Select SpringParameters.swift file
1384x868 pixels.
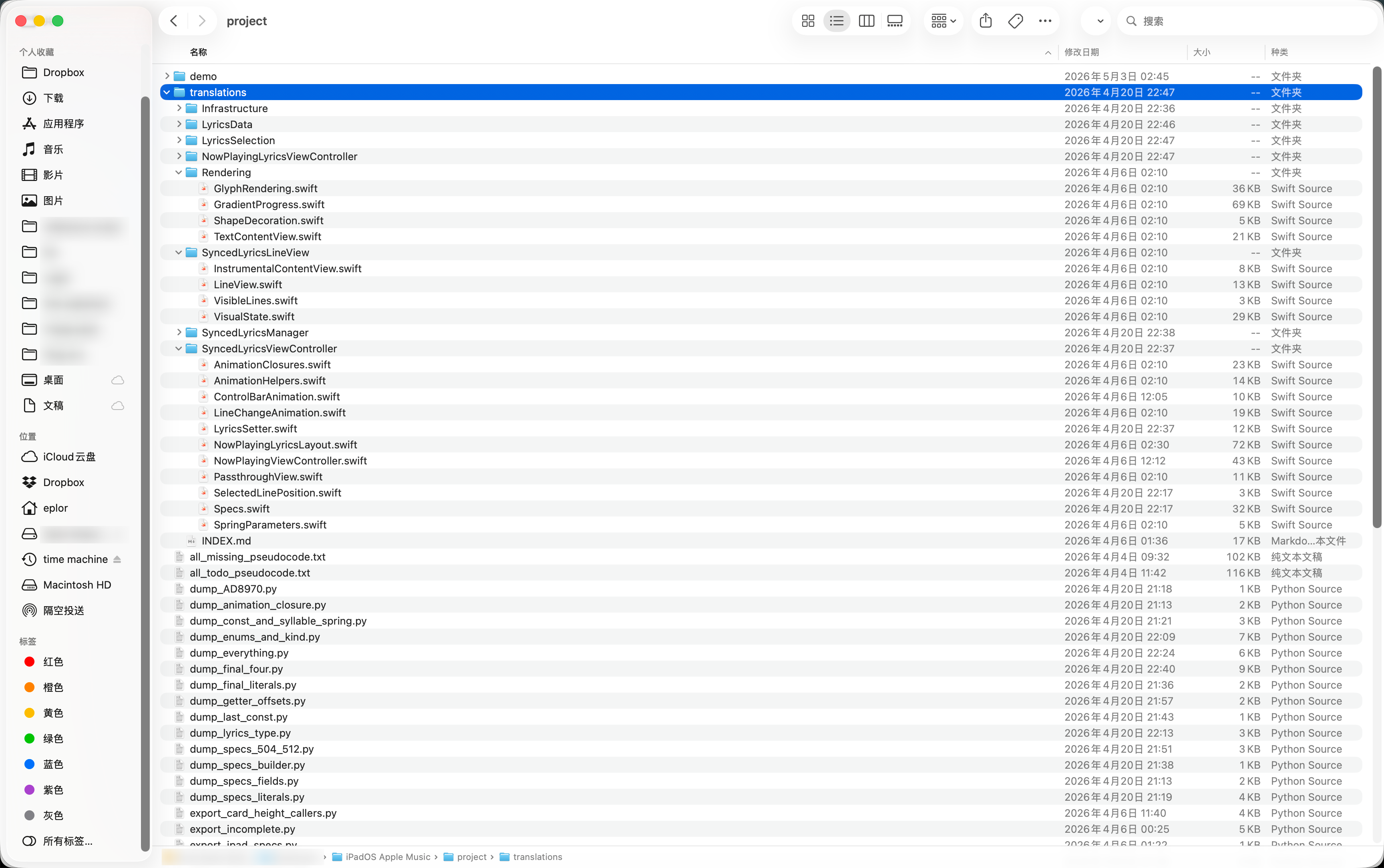761,525
